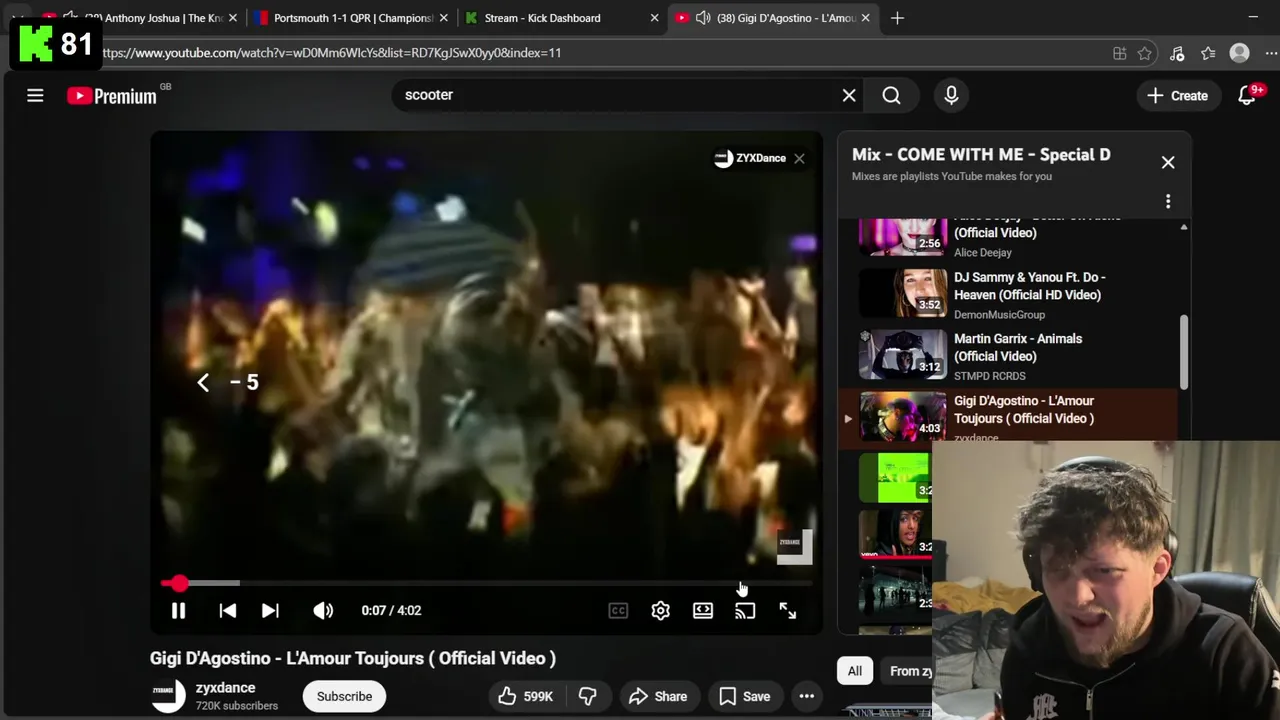Open the browser apps grid icon
This screenshot has width=1280, height=720.
(1120, 53)
